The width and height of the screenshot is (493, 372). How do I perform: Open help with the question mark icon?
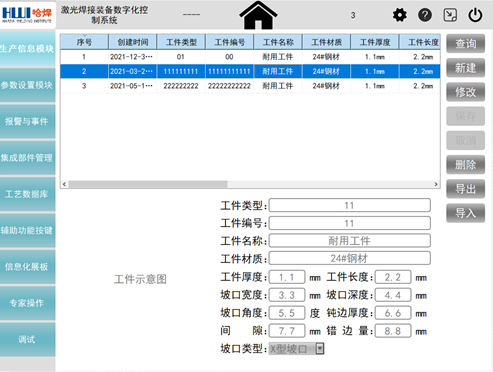pyautogui.click(x=425, y=15)
